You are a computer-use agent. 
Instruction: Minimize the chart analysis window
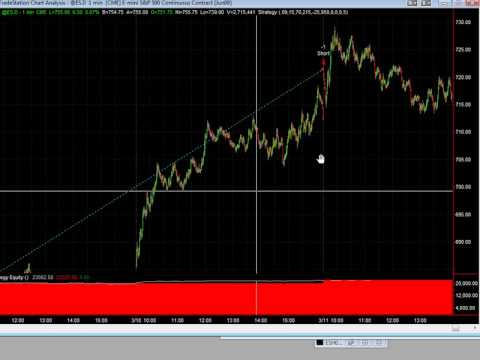pyautogui.click(x=444, y=3)
